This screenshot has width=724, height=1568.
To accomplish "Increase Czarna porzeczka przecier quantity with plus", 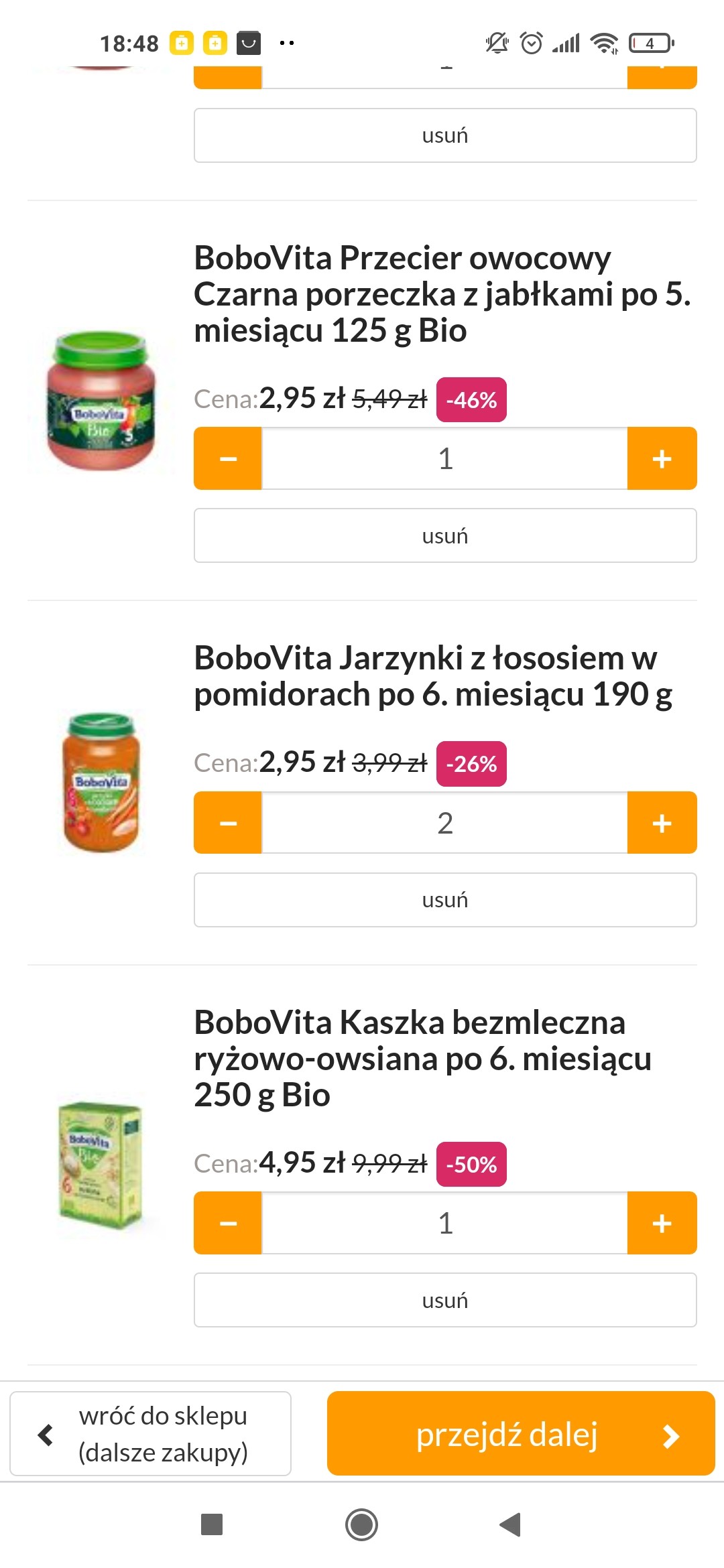I will (x=662, y=458).
